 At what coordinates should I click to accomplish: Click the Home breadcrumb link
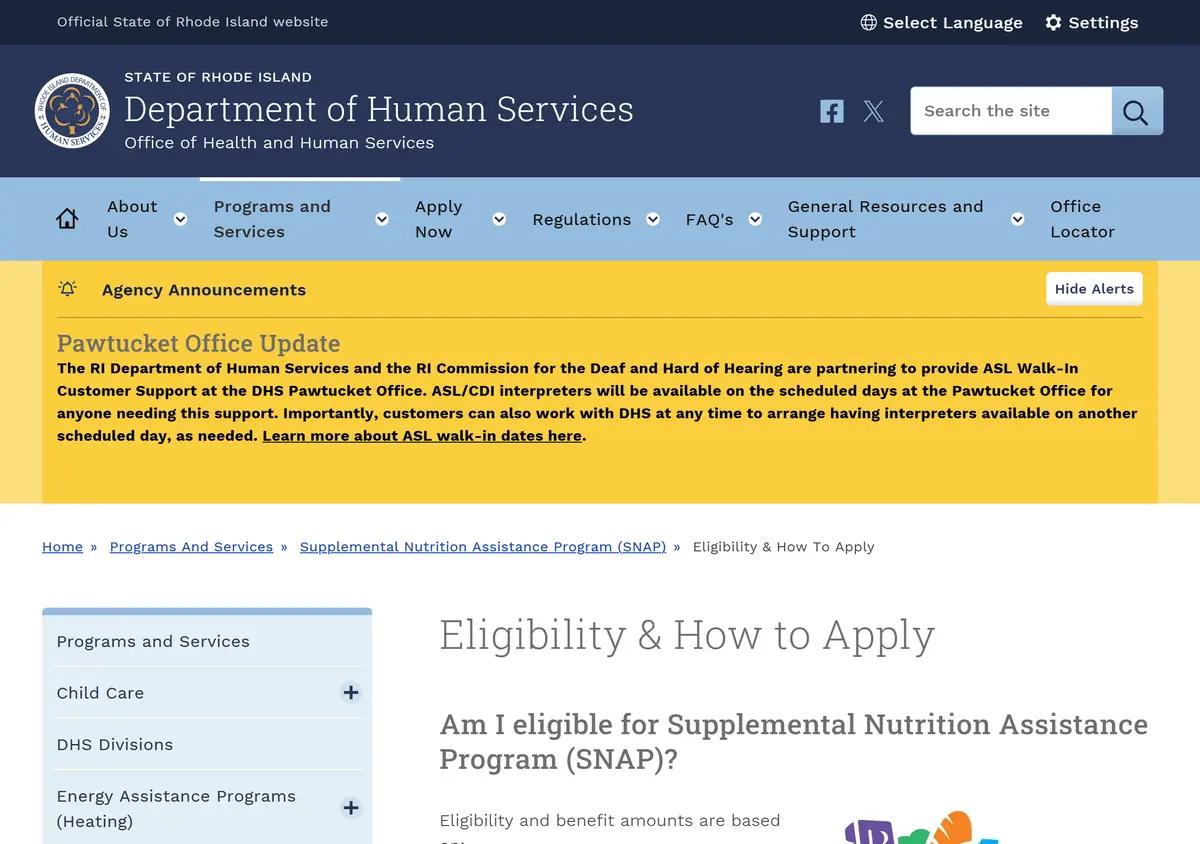click(x=62, y=547)
